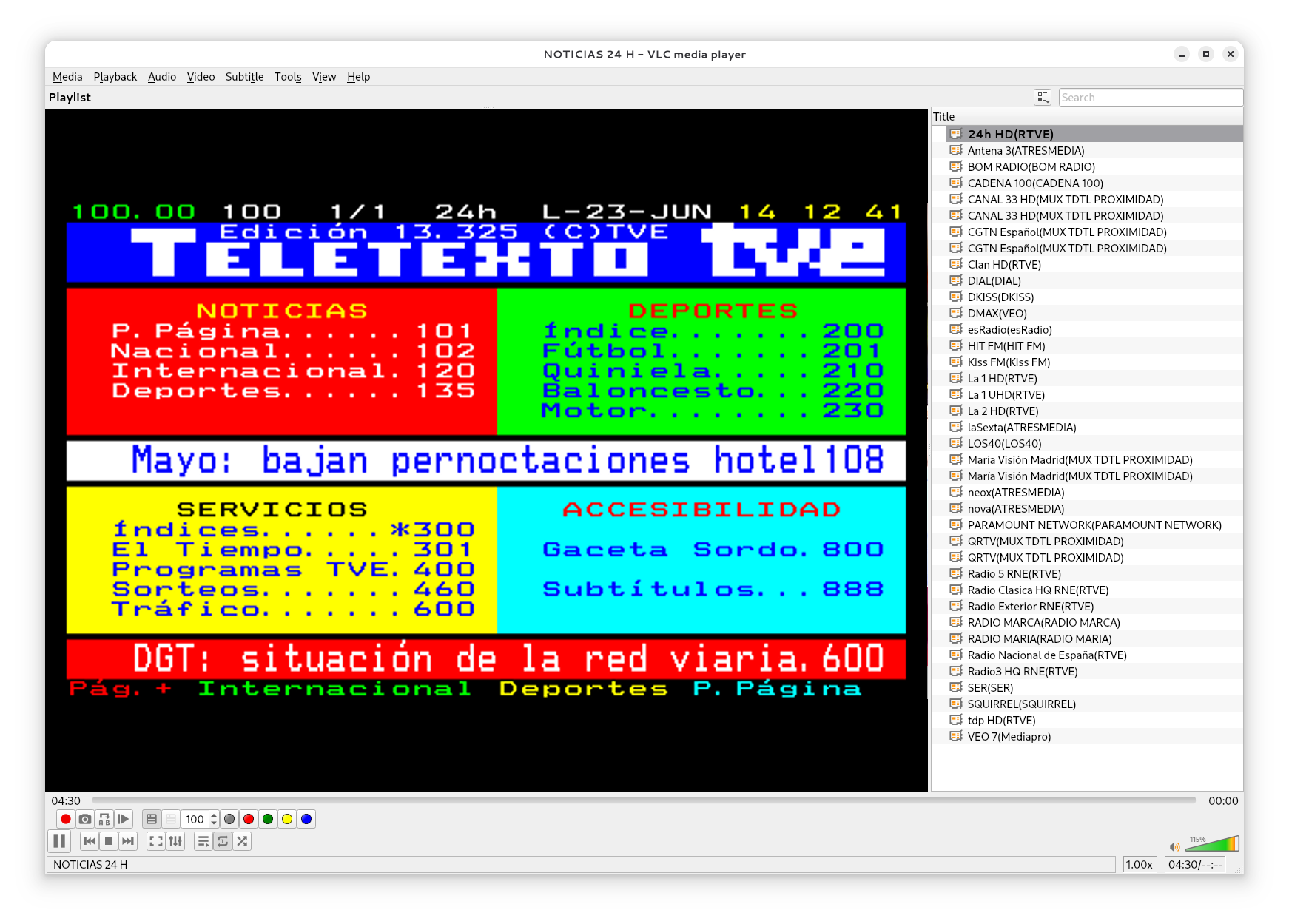1289x924 pixels.
Task: Click the grey teletext index button
Action: coord(229,819)
